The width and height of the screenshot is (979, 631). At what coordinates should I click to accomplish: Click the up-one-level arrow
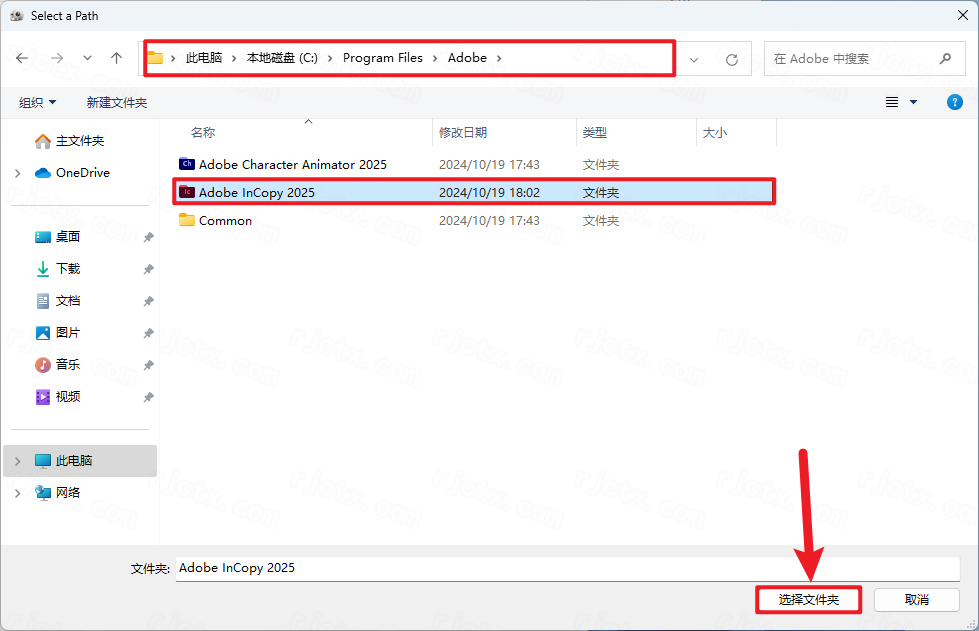(116, 58)
